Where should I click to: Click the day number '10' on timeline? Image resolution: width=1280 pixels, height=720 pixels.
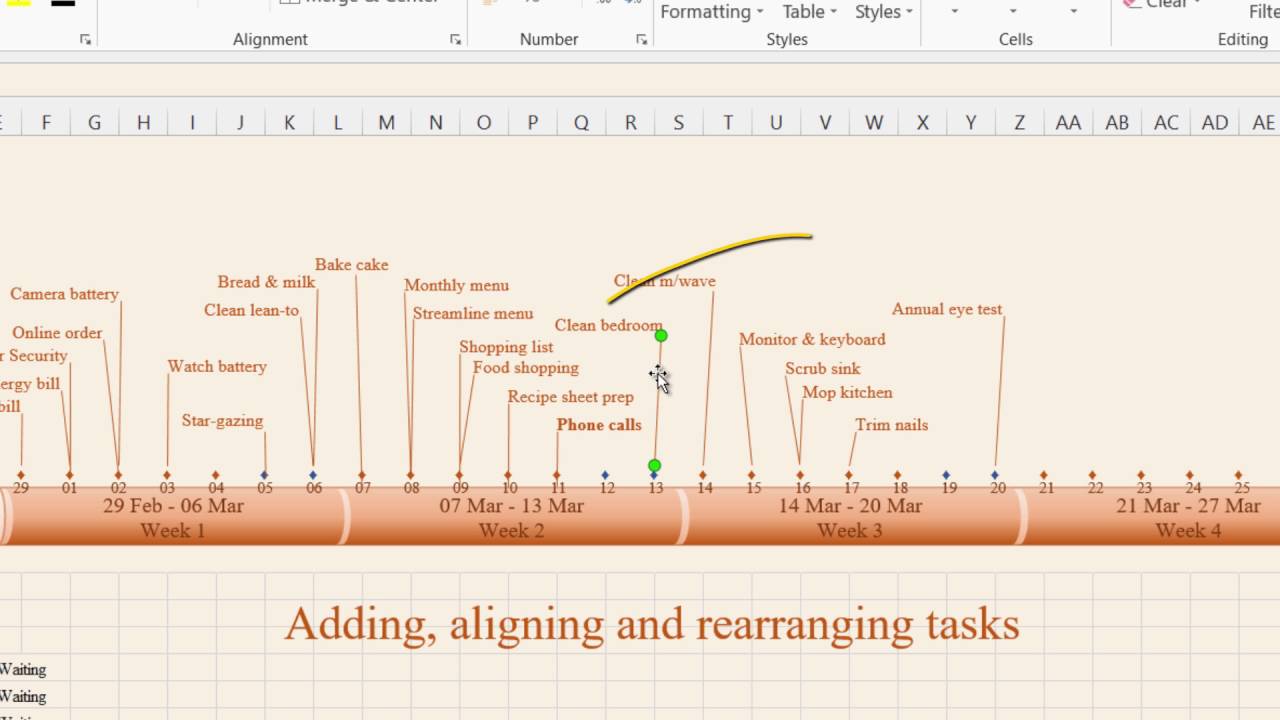(510, 489)
